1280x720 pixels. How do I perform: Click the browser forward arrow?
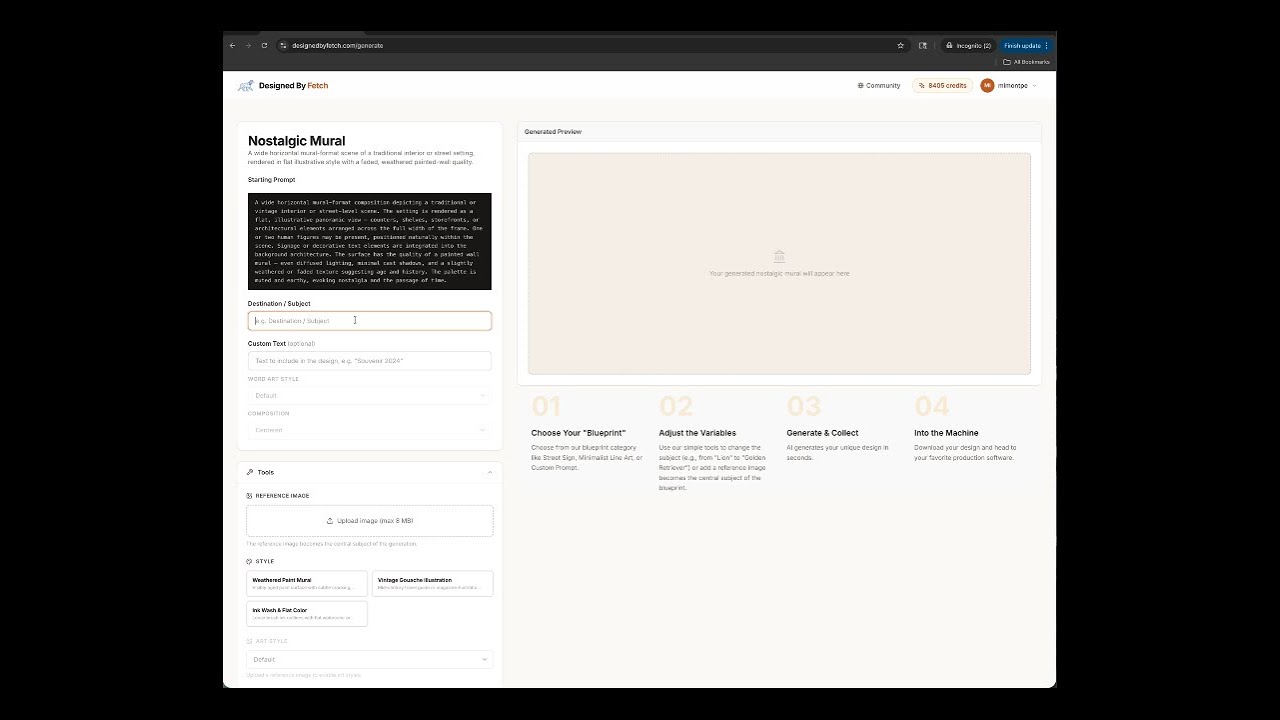pos(248,45)
